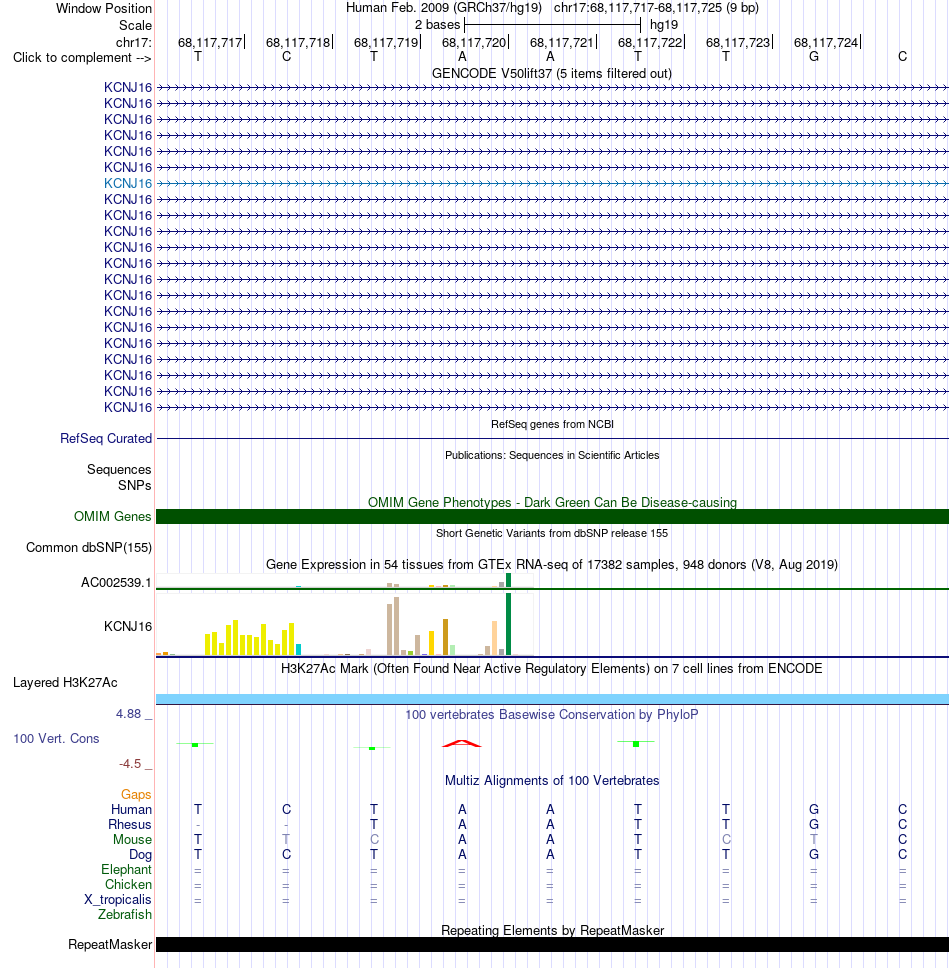Open the H3K27Ac Mark on 7 cell lines title
The width and height of the screenshot is (950, 968).
tap(552, 669)
